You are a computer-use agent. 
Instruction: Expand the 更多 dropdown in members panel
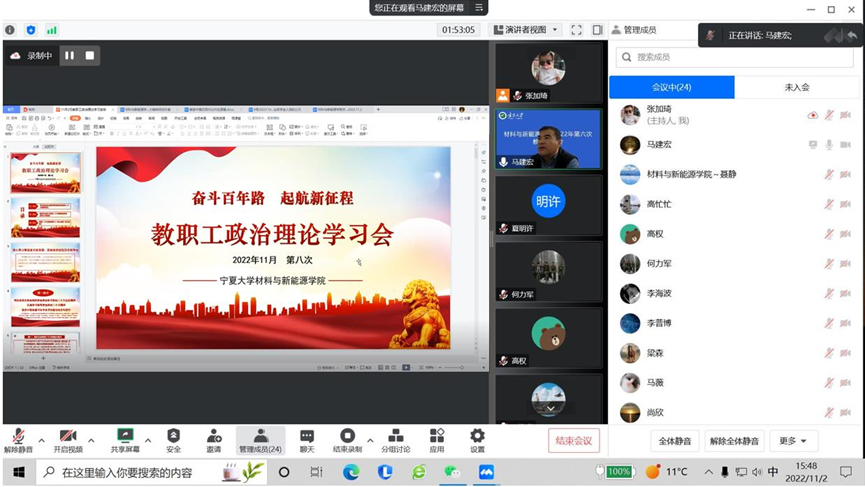tap(793, 441)
